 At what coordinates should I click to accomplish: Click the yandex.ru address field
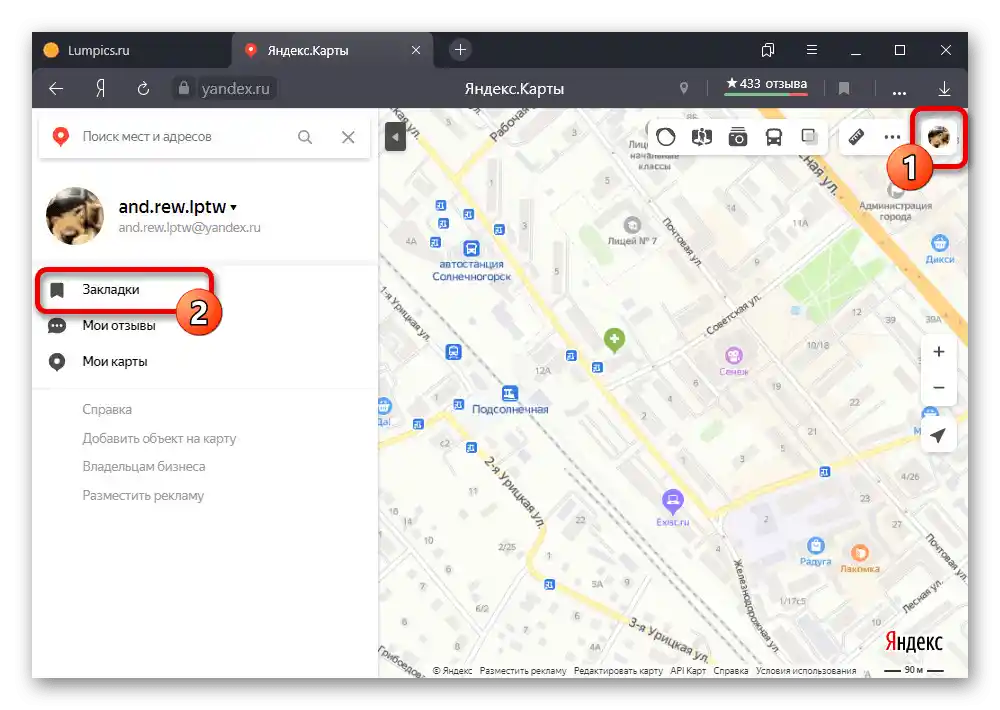(x=235, y=89)
